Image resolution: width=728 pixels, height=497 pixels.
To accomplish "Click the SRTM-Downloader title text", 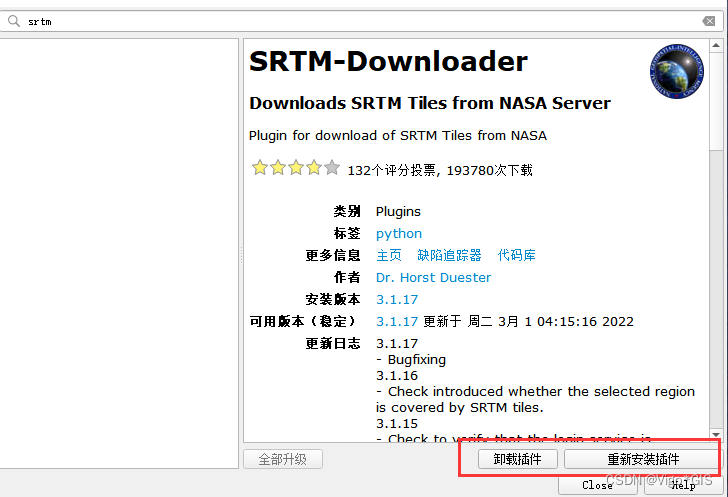I will click(389, 61).
